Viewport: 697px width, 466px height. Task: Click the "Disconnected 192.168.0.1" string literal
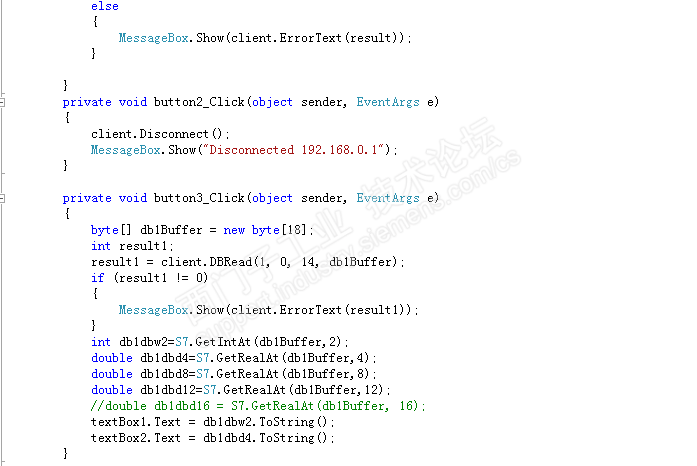click(295, 150)
